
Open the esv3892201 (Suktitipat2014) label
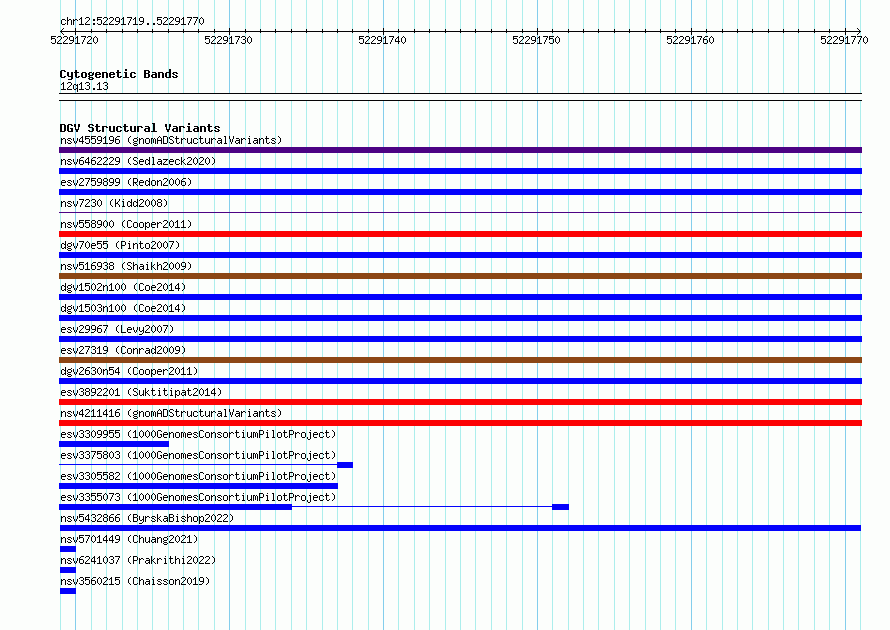click(x=141, y=392)
